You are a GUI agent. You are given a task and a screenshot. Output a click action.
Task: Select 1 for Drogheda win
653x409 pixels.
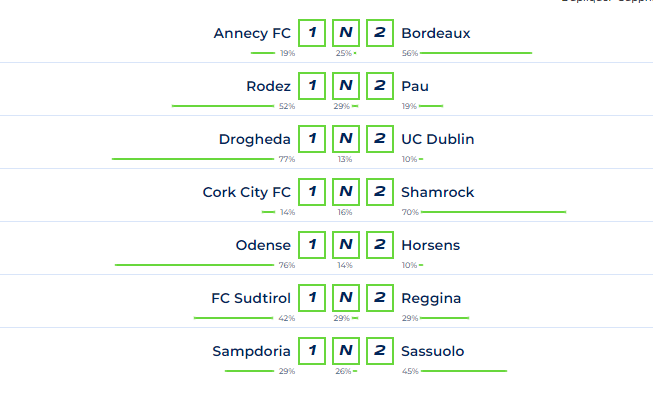(x=312, y=139)
